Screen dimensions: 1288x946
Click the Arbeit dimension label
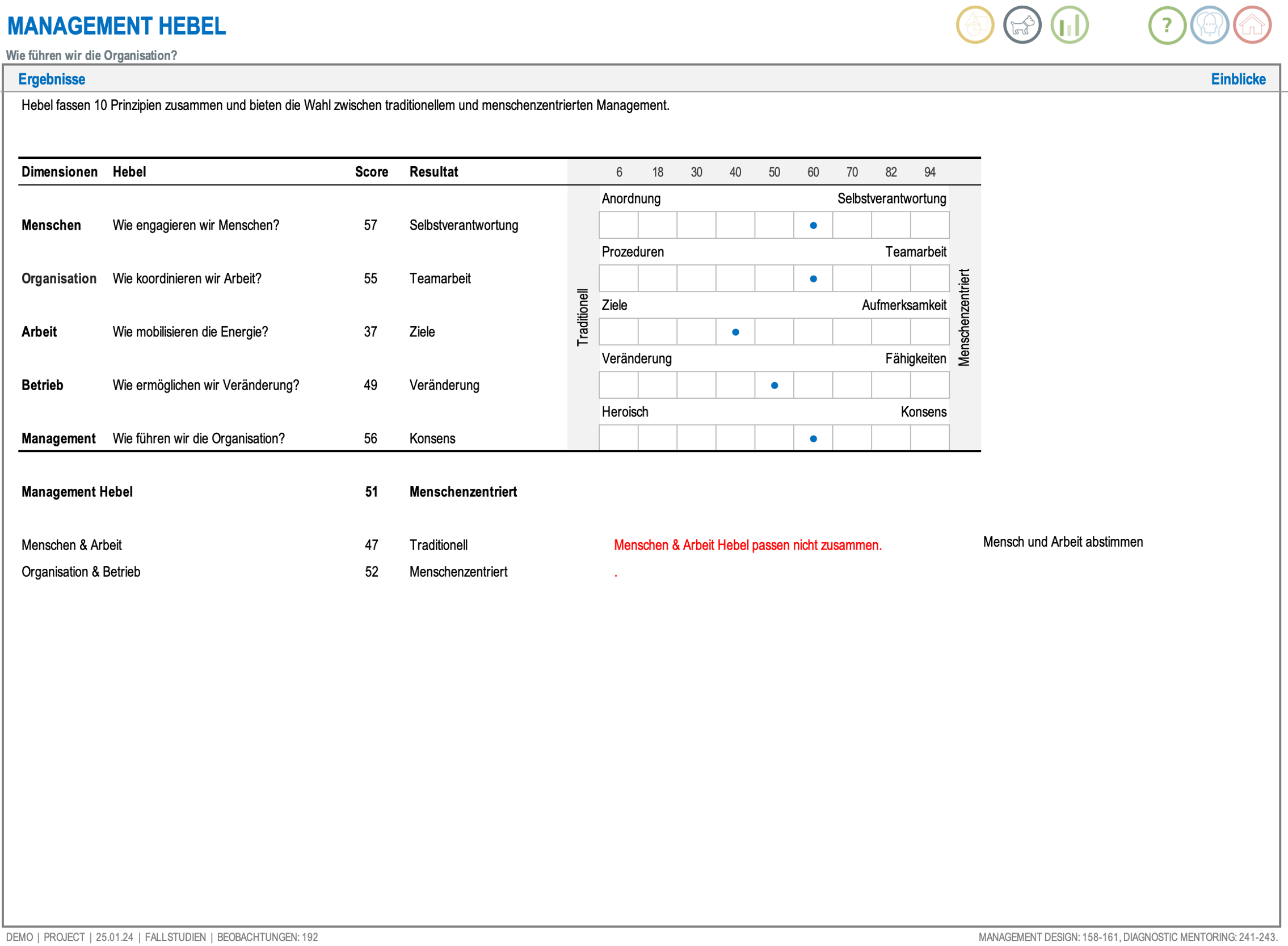(x=39, y=332)
